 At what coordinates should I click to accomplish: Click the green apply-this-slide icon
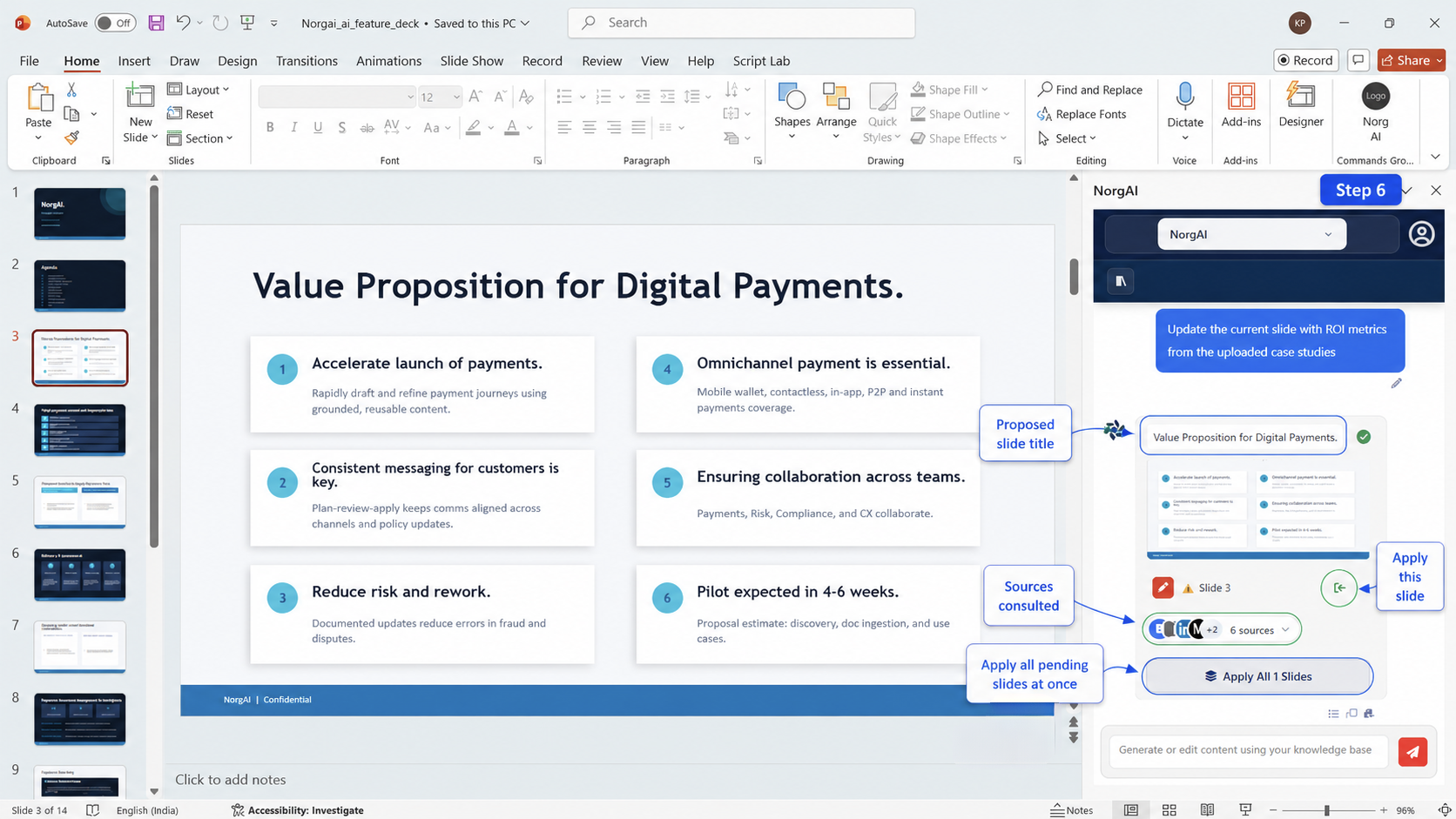pyautogui.click(x=1339, y=587)
